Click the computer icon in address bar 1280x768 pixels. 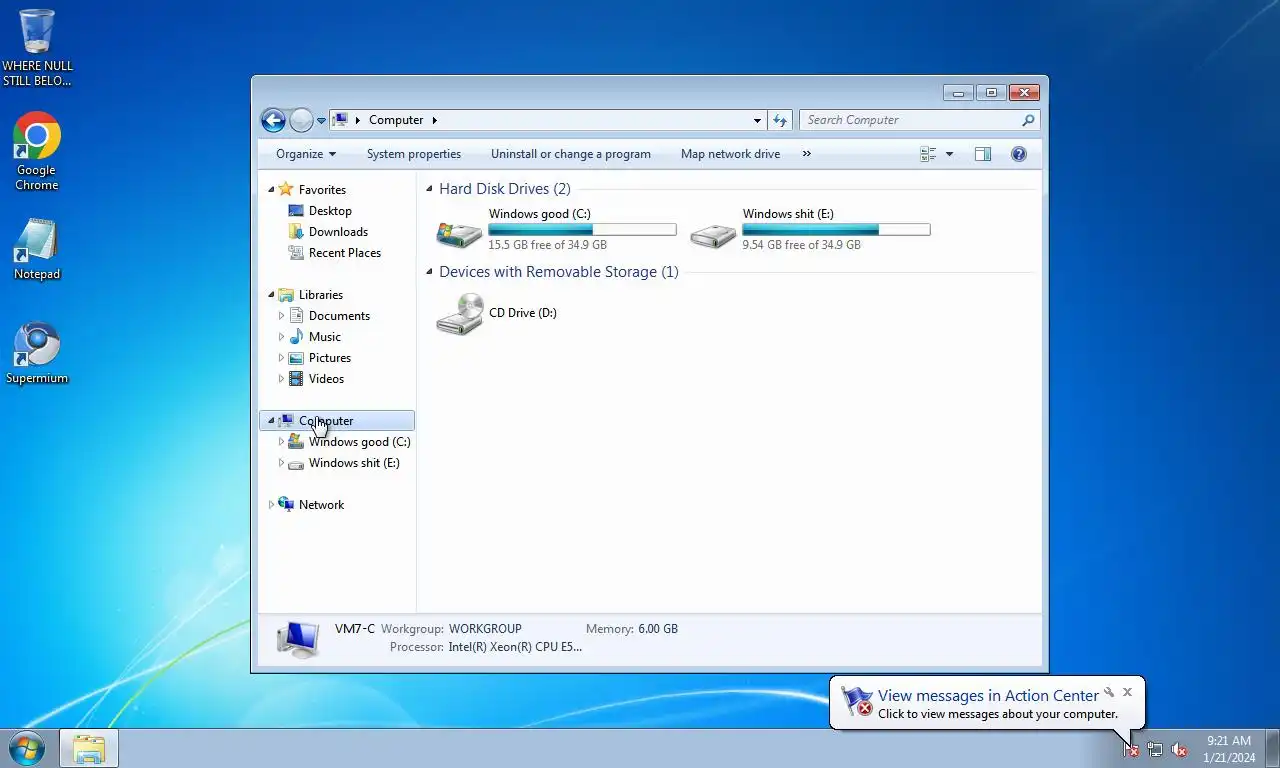(340, 120)
